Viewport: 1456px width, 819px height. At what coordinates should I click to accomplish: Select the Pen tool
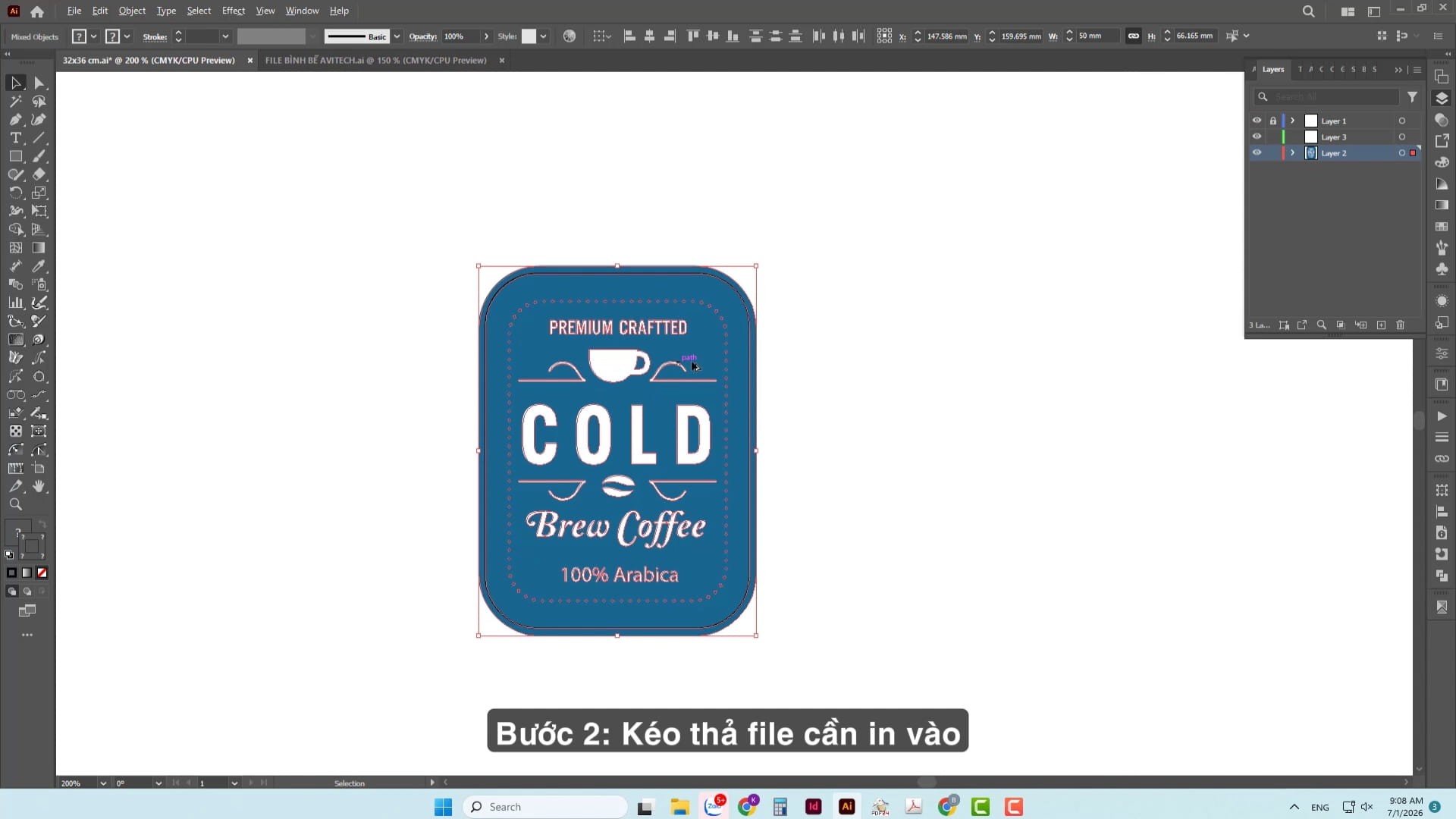15,119
